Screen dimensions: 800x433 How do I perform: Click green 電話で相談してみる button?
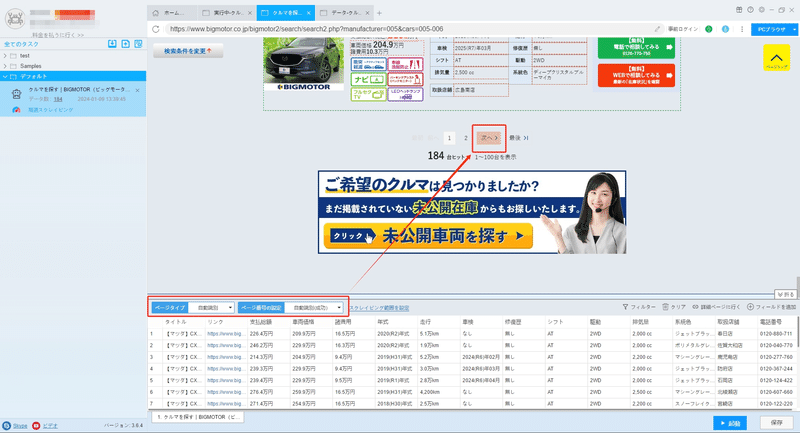tap(636, 47)
